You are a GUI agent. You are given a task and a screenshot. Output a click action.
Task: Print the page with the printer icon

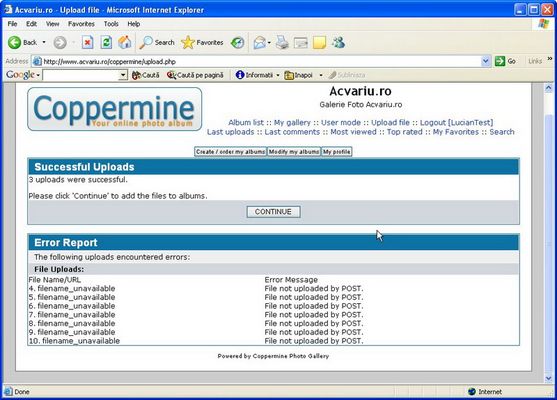click(x=282, y=43)
